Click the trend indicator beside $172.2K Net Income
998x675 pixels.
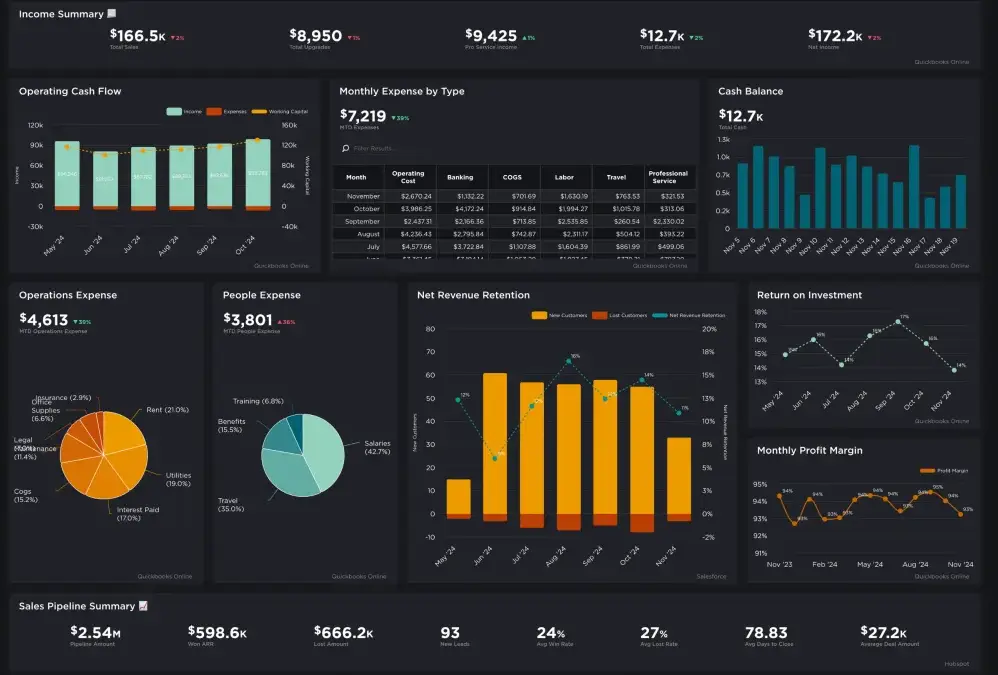pyautogui.click(x=869, y=38)
